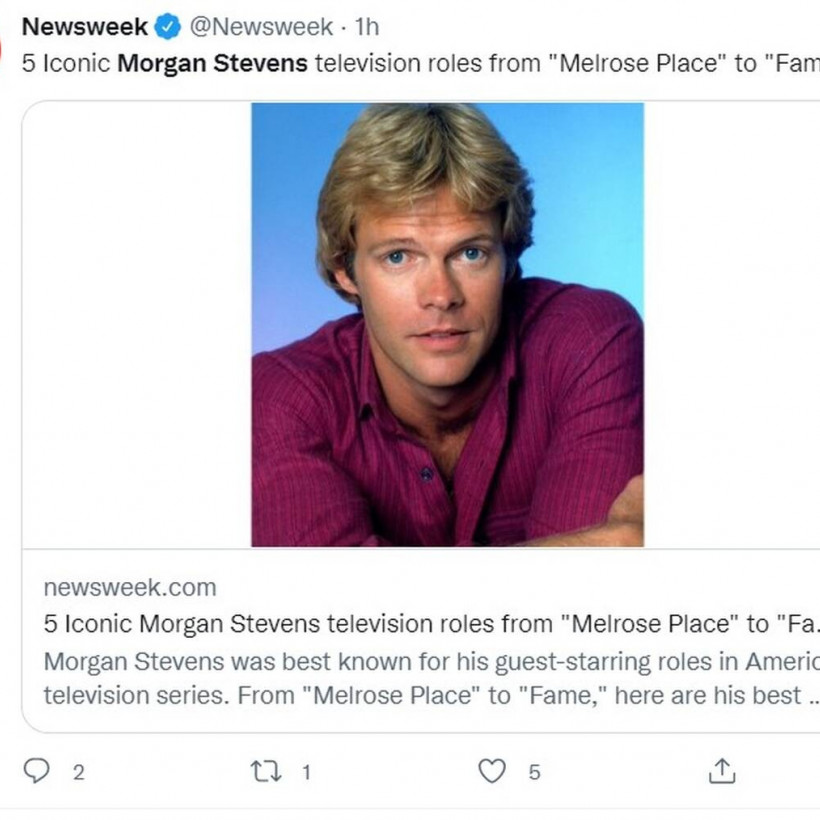The image size is (820, 820).
Task: Open the share menu icon
Action: click(722, 771)
